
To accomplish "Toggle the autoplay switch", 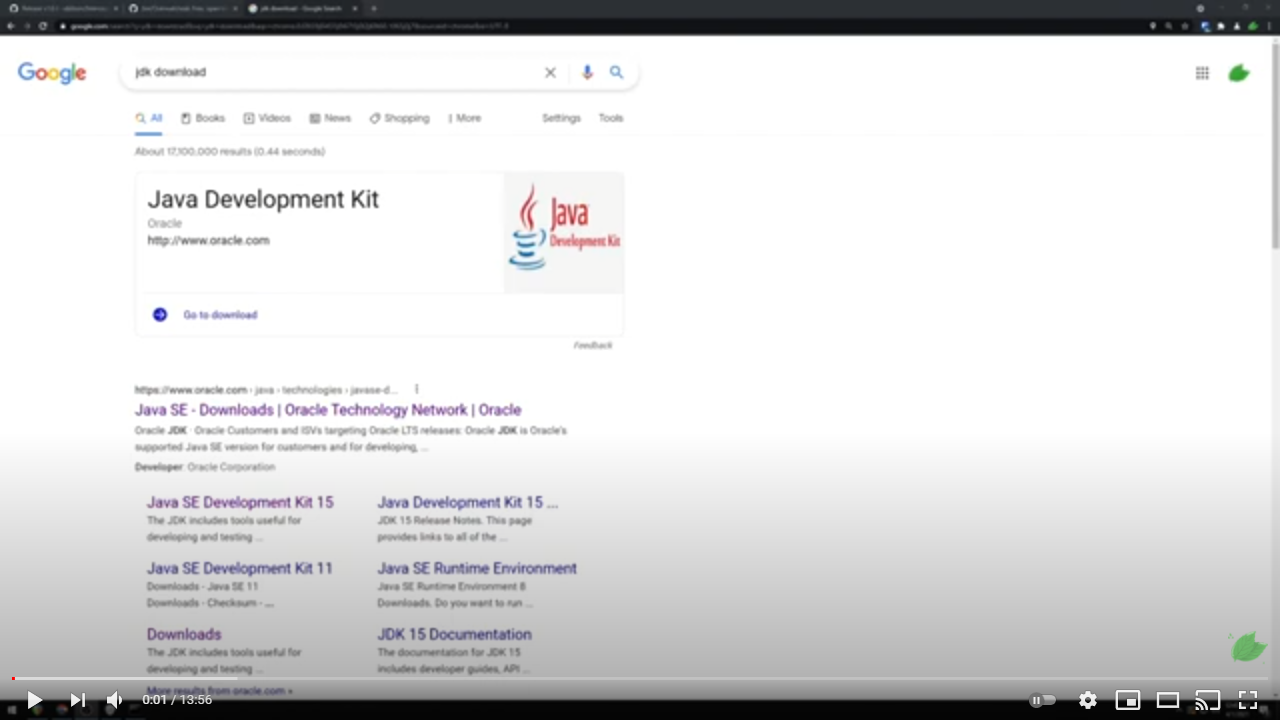I will click(1042, 700).
